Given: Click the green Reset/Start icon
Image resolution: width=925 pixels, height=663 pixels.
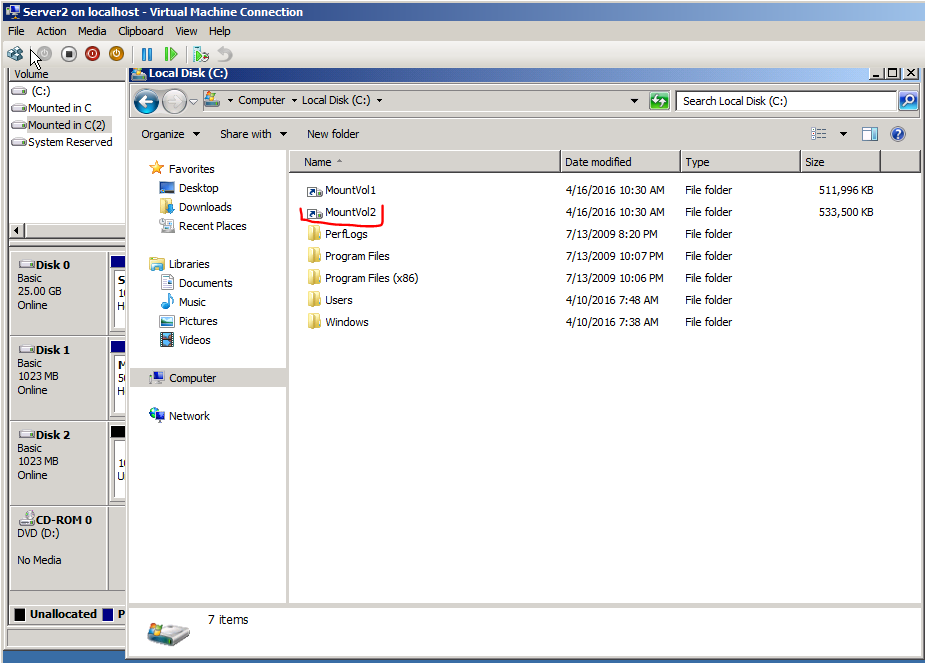Looking at the screenshot, I should click(x=171, y=54).
